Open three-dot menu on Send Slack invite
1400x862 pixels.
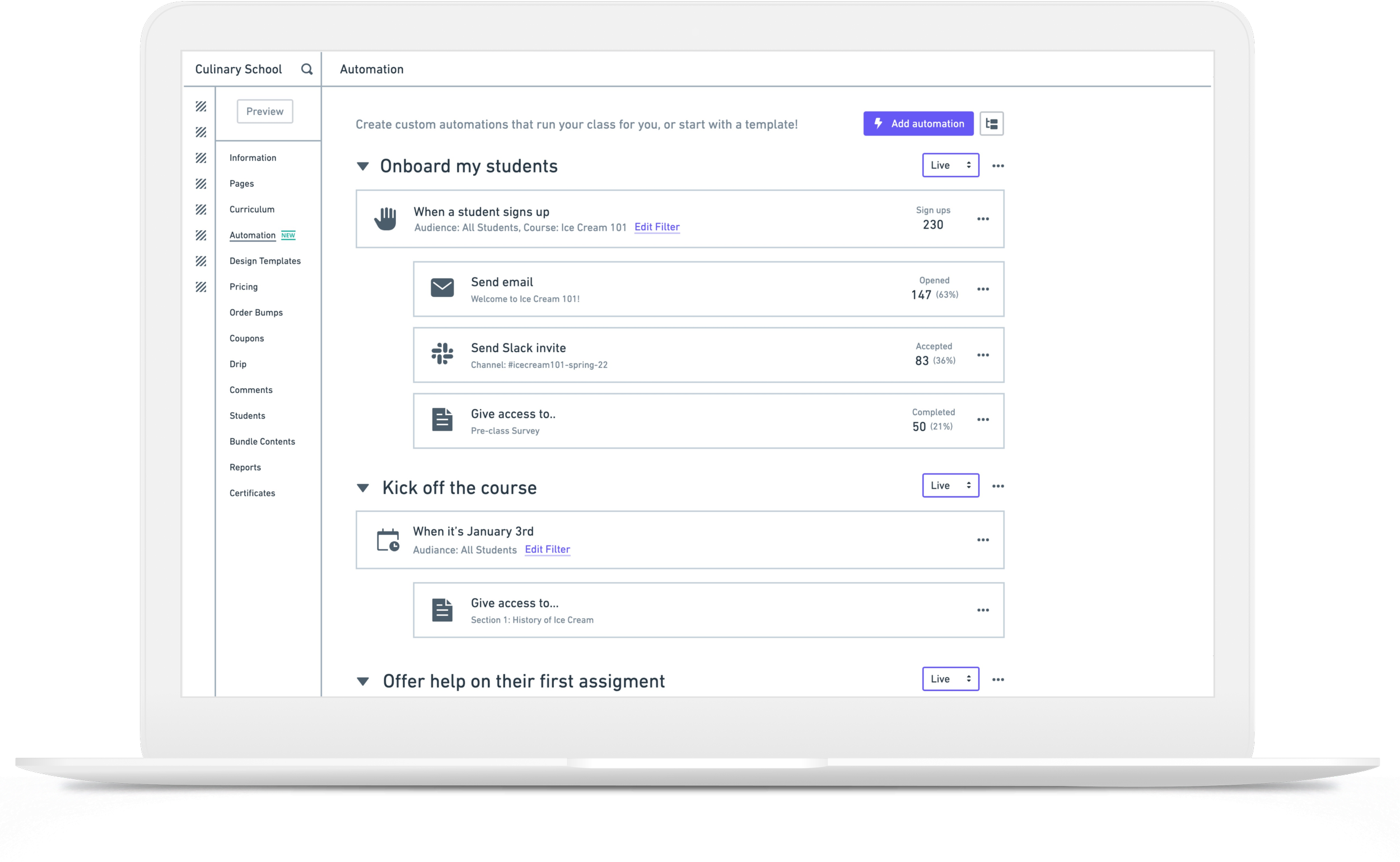pyautogui.click(x=983, y=355)
